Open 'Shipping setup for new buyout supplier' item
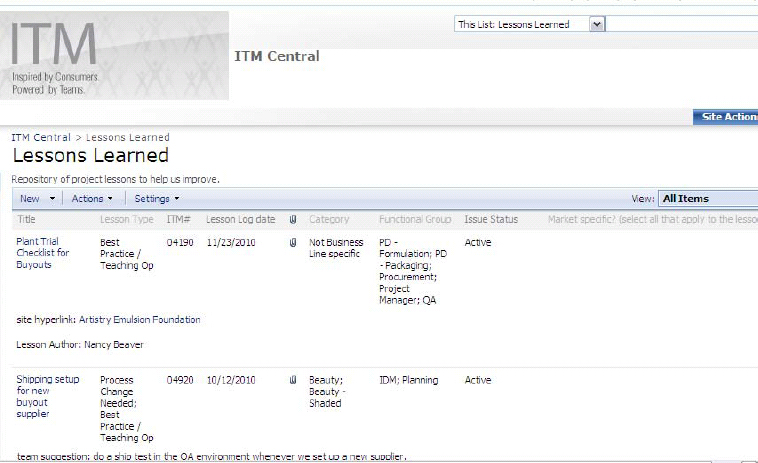758x463 pixels. (x=39, y=396)
